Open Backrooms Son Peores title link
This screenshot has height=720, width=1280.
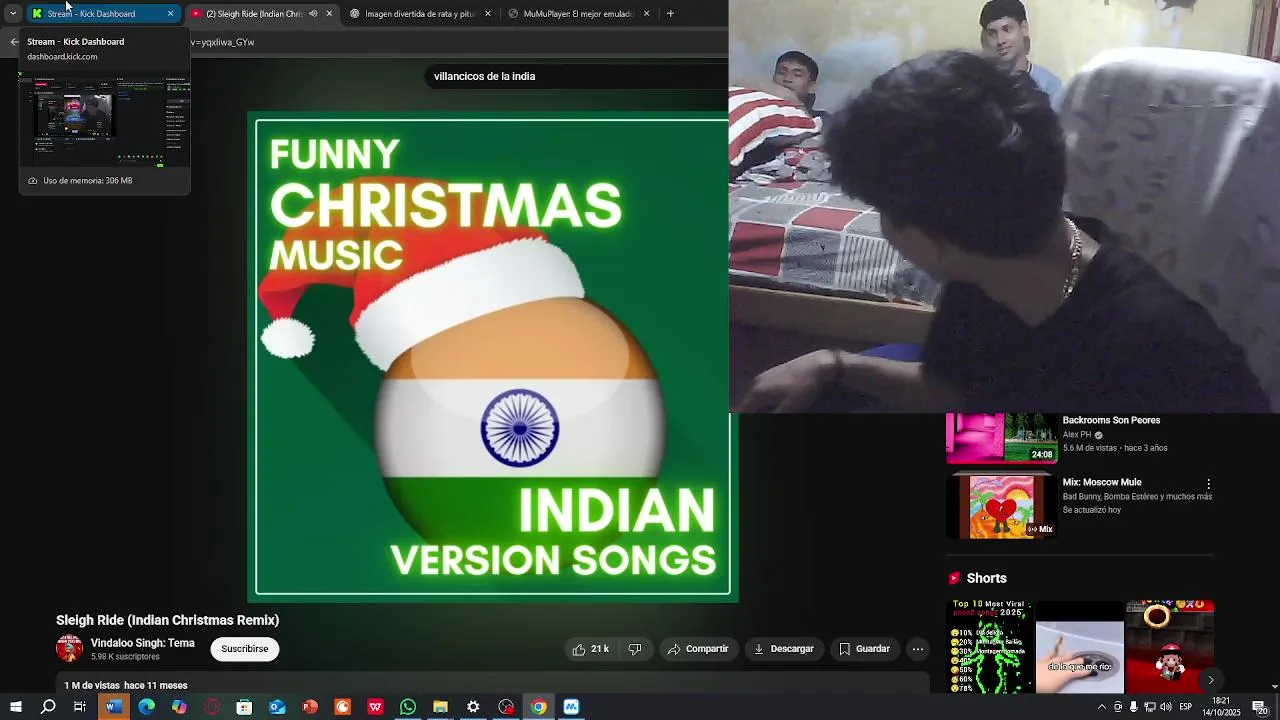[1111, 420]
